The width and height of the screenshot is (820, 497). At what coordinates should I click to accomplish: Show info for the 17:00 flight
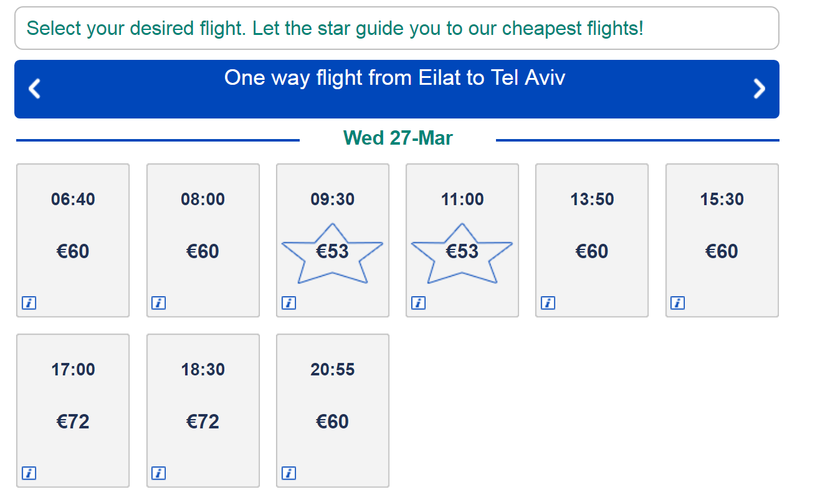29,473
